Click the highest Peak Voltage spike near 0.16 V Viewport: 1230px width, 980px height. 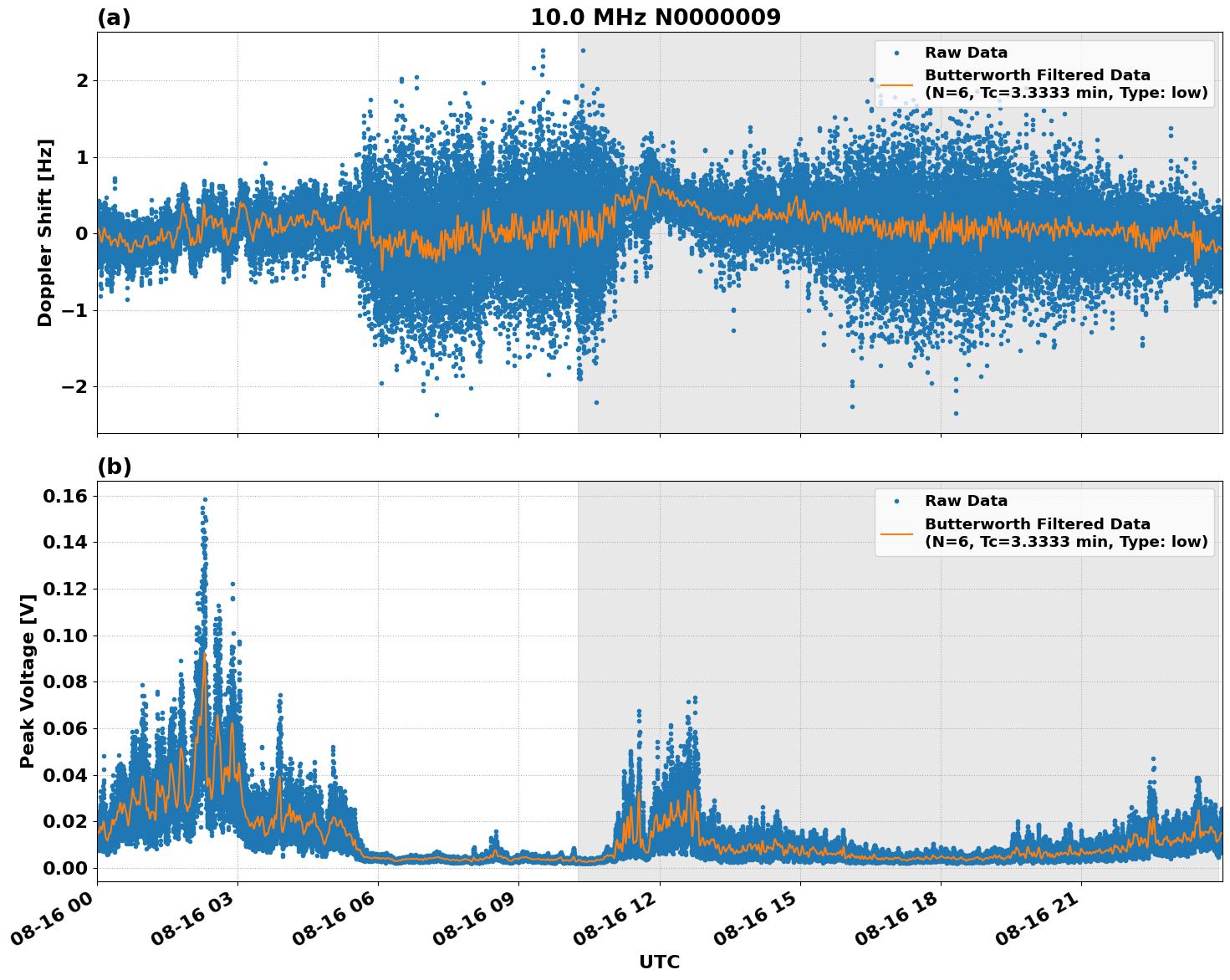click(206, 499)
